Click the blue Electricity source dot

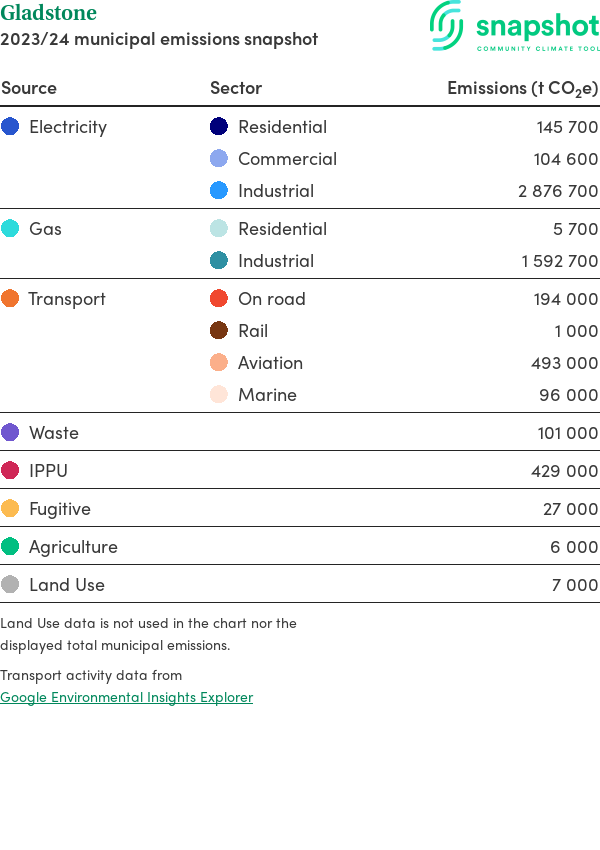point(10,127)
